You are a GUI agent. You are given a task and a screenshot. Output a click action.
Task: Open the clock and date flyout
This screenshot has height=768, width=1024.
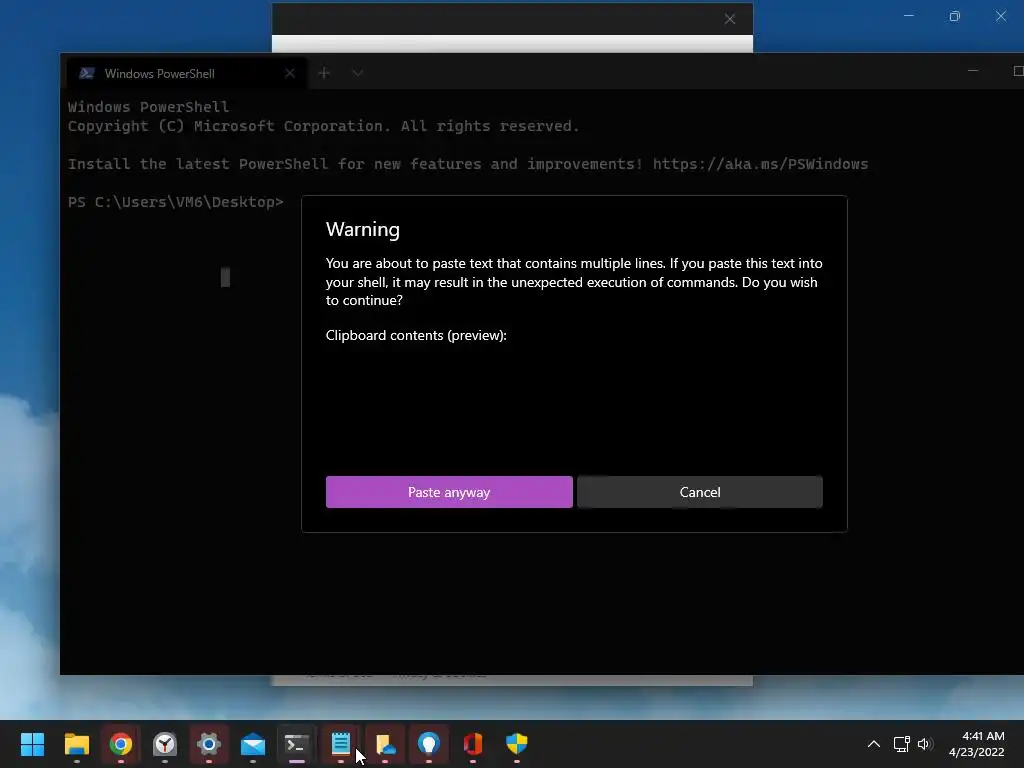point(976,744)
